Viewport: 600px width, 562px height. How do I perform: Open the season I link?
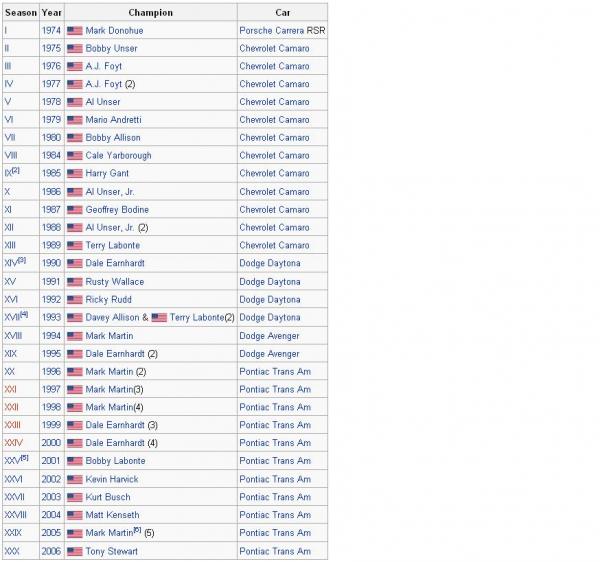click(6, 31)
